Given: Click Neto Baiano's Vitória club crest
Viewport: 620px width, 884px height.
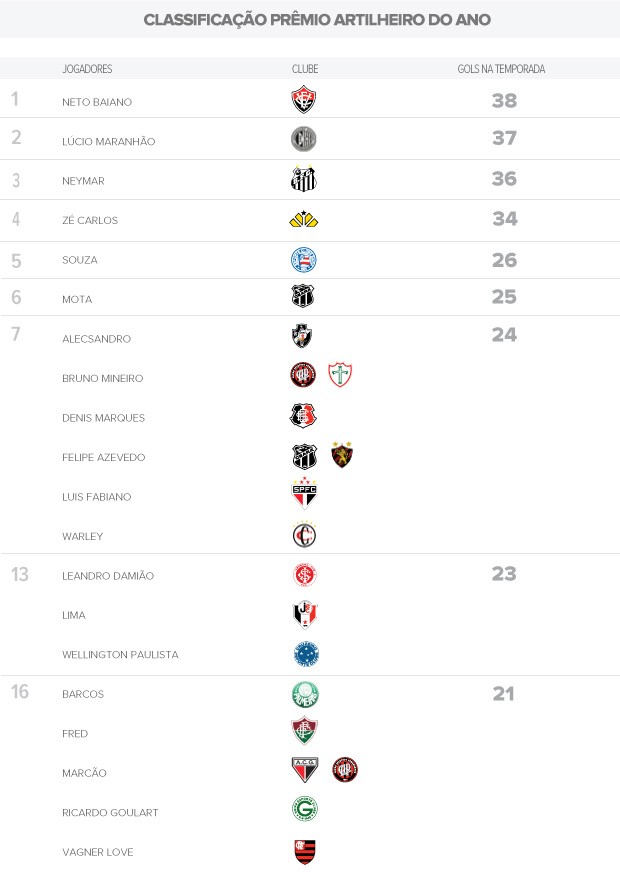Looking at the screenshot, I should pos(303,100).
